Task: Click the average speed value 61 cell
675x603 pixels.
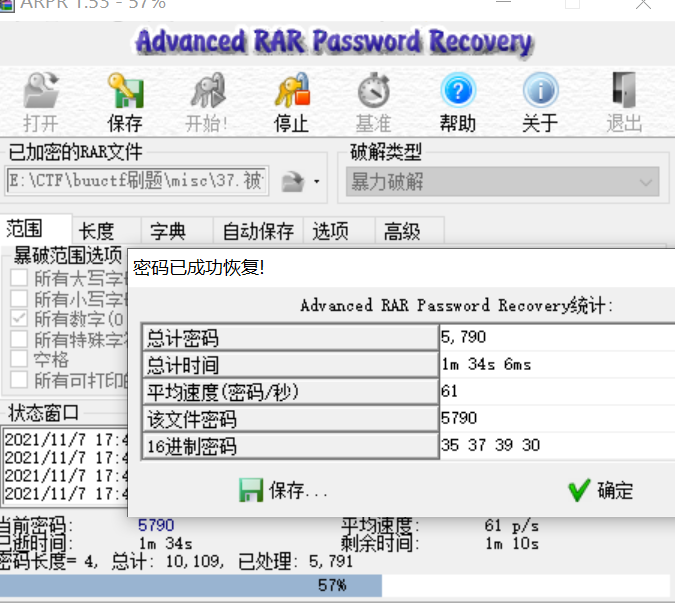Action: pyautogui.click(x=557, y=391)
